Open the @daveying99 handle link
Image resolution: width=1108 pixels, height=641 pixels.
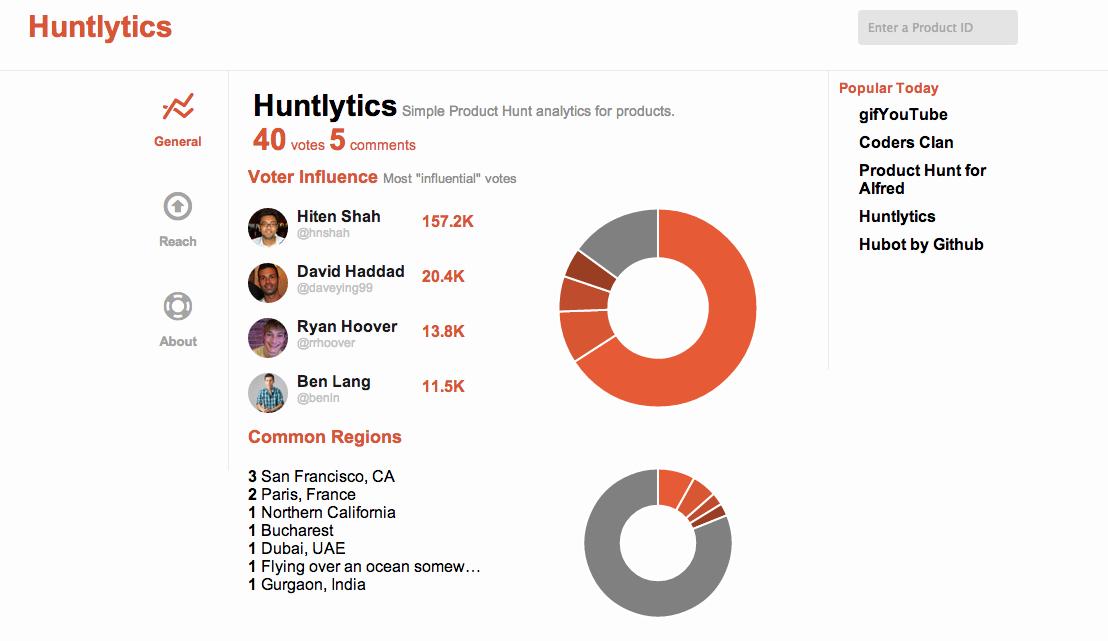coord(334,288)
